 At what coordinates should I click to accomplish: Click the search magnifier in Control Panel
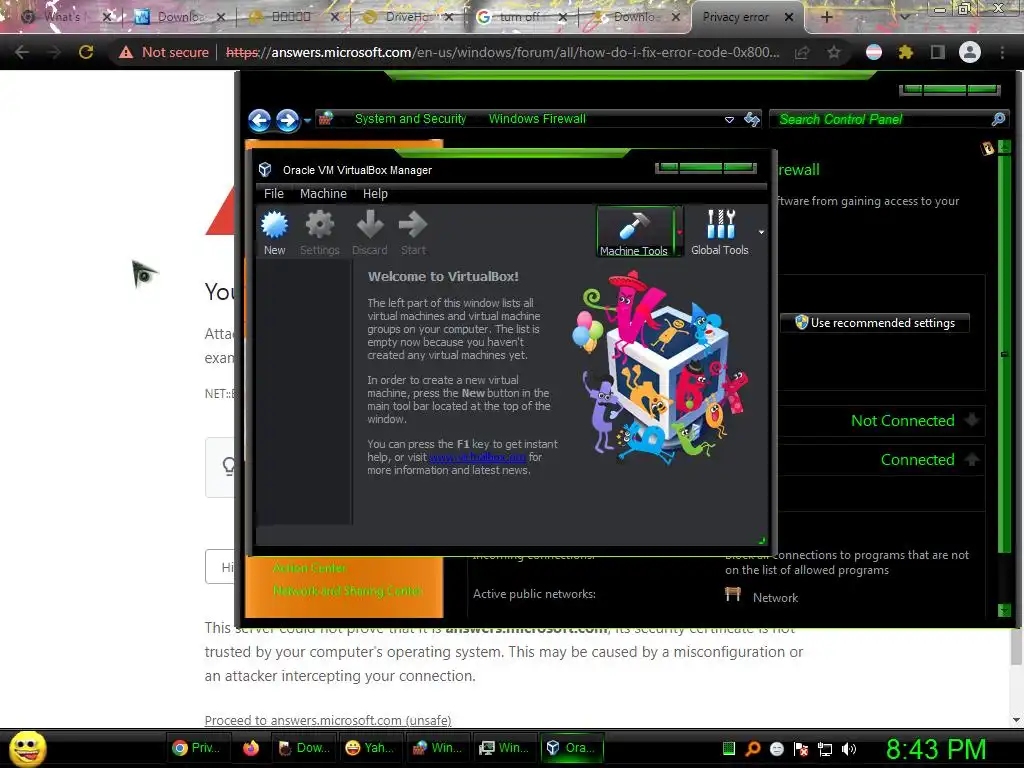click(x=998, y=119)
